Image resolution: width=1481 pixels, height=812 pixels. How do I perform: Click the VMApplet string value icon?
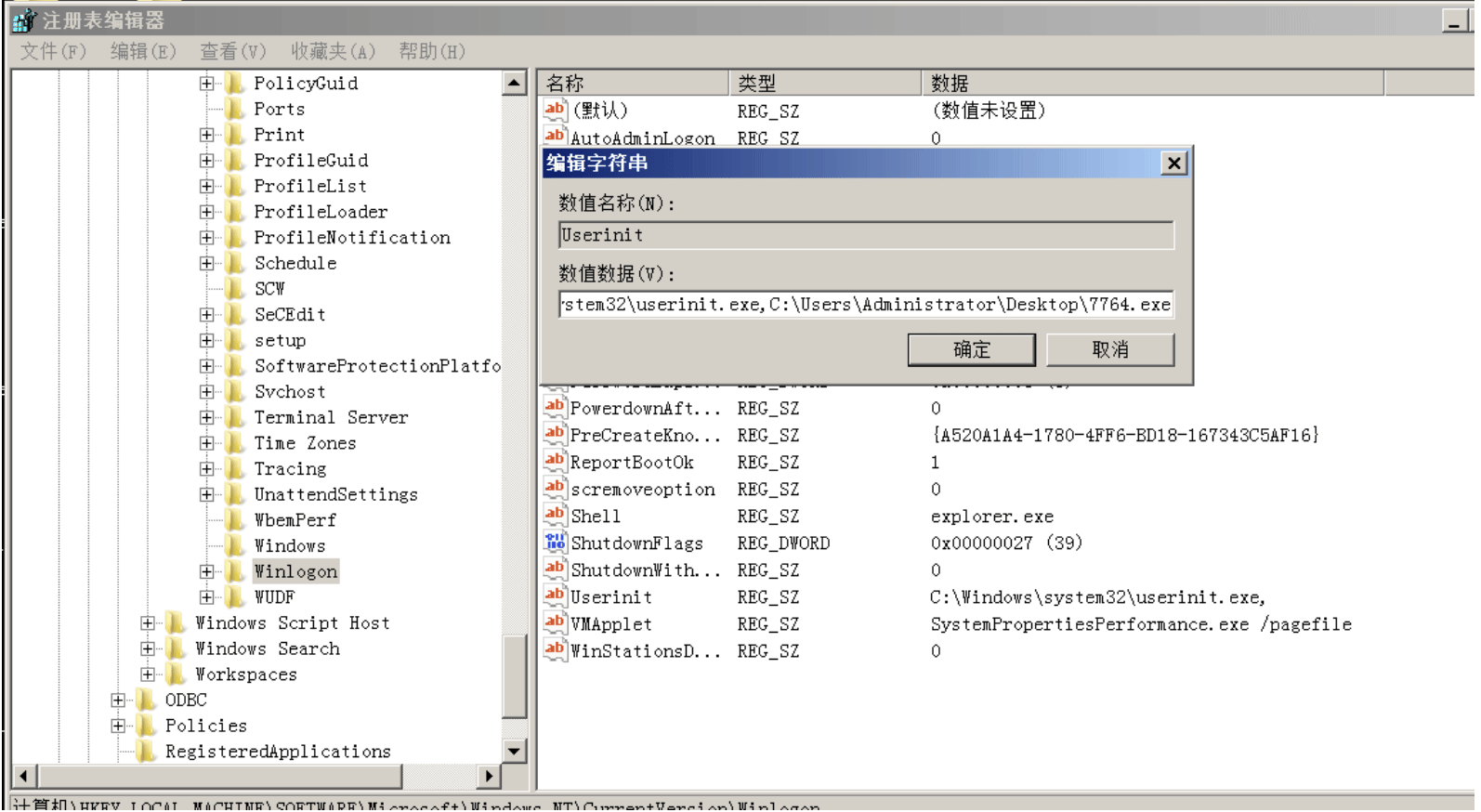click(555, 623)
